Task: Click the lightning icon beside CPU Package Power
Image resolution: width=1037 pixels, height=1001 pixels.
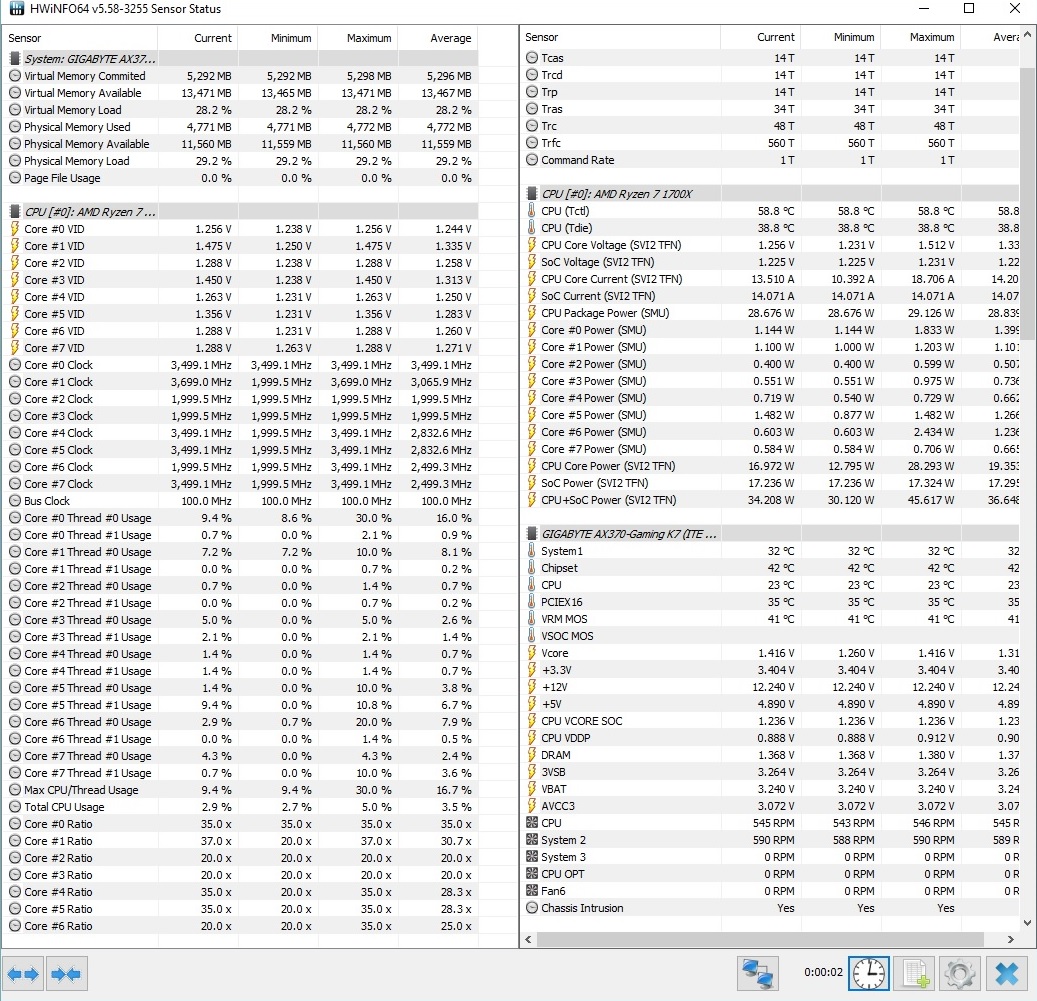Action: 532,313
